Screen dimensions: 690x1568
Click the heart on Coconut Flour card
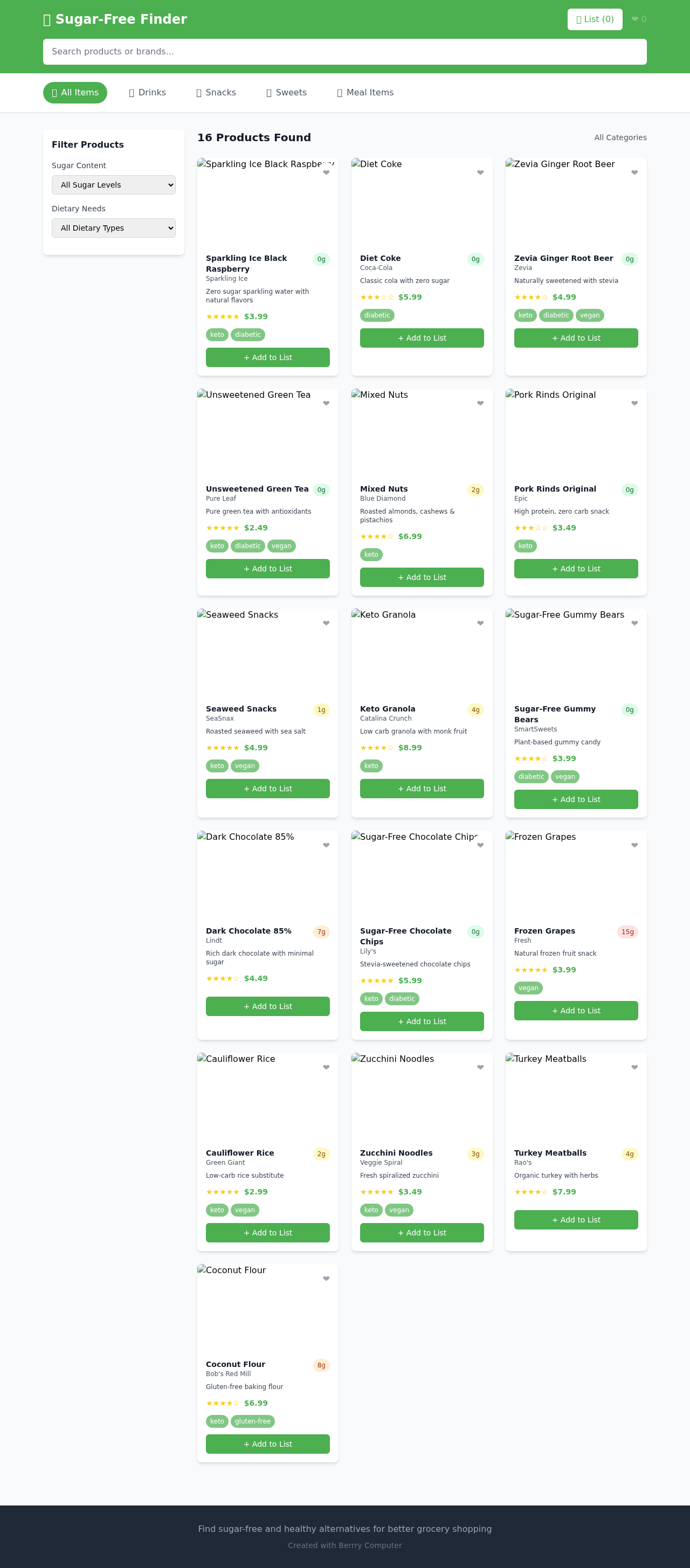coord(326,1279)
